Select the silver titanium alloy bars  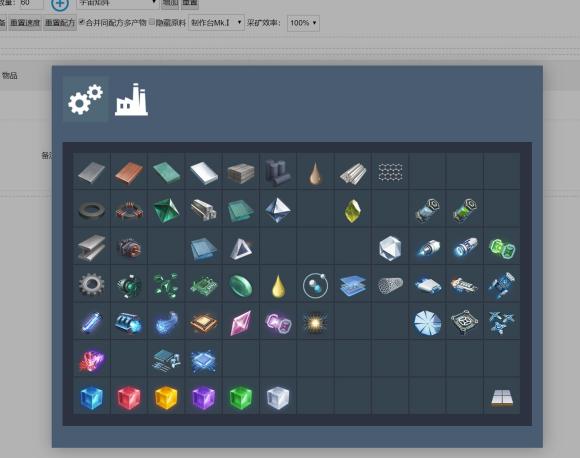(x=203, y=210)
